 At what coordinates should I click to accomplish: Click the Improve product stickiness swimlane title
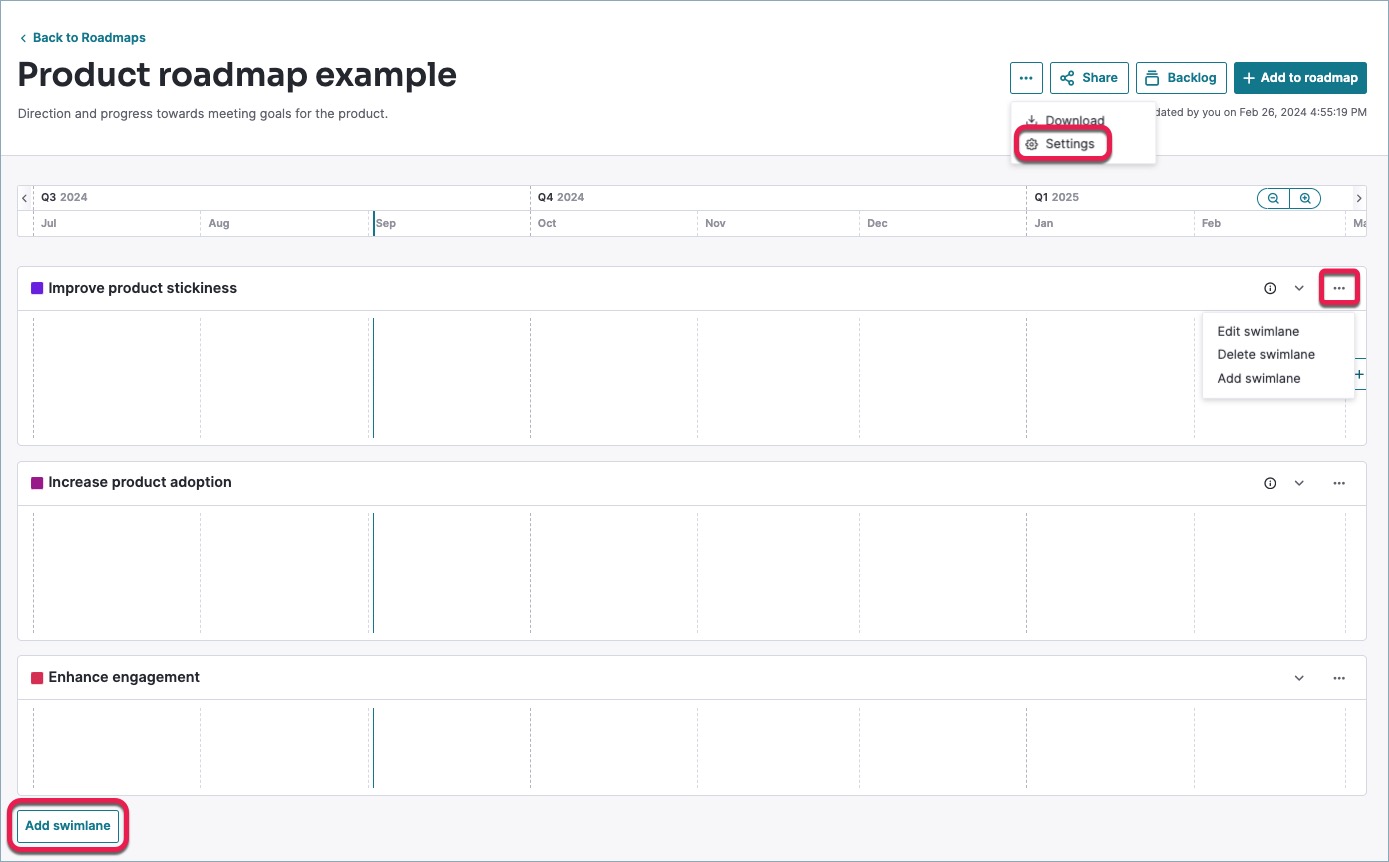[x=143, y=288]
